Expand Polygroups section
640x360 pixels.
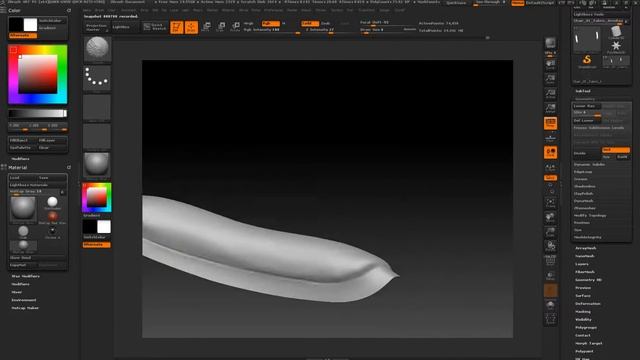(586, 327)
